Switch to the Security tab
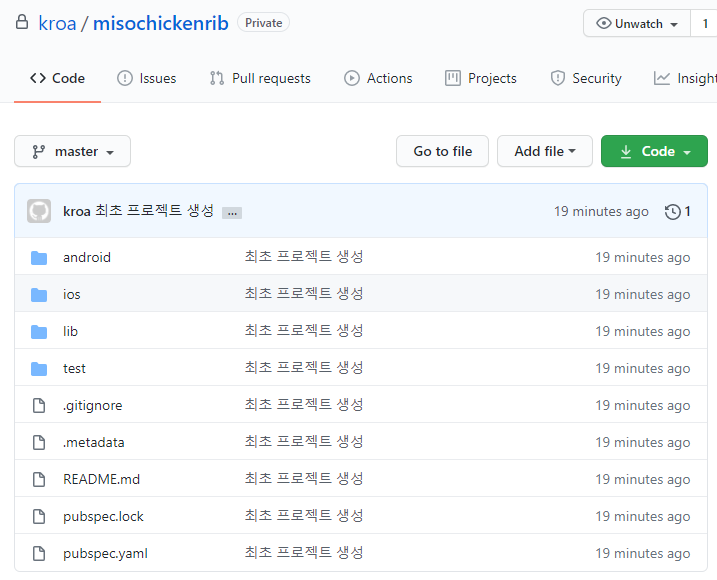 tap(586, 78)
